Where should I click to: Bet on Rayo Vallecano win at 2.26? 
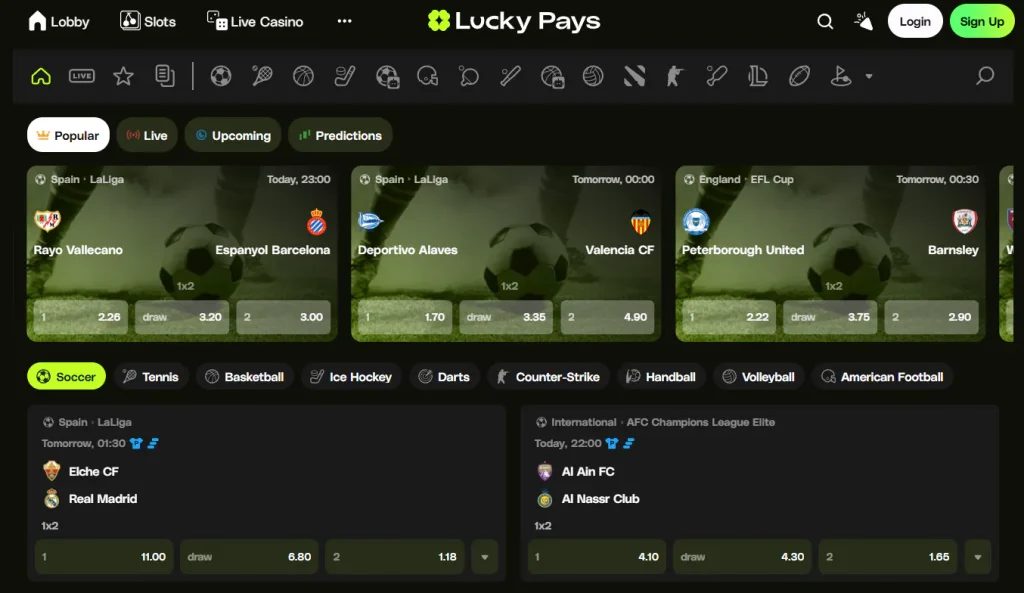[80, 317]
